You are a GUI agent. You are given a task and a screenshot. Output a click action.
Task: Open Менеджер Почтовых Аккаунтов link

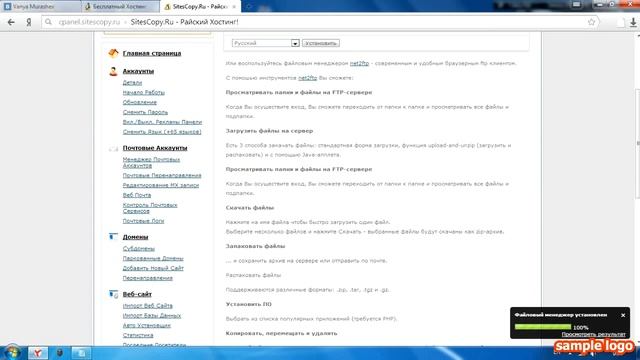151,162
